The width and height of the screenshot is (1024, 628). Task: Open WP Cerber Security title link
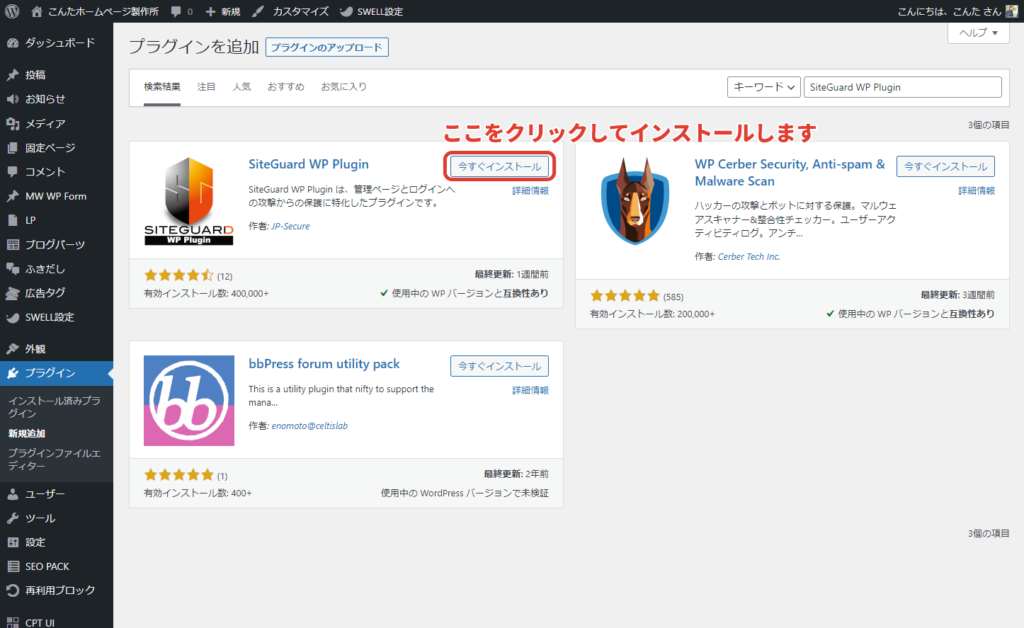[x=790, y=173]
